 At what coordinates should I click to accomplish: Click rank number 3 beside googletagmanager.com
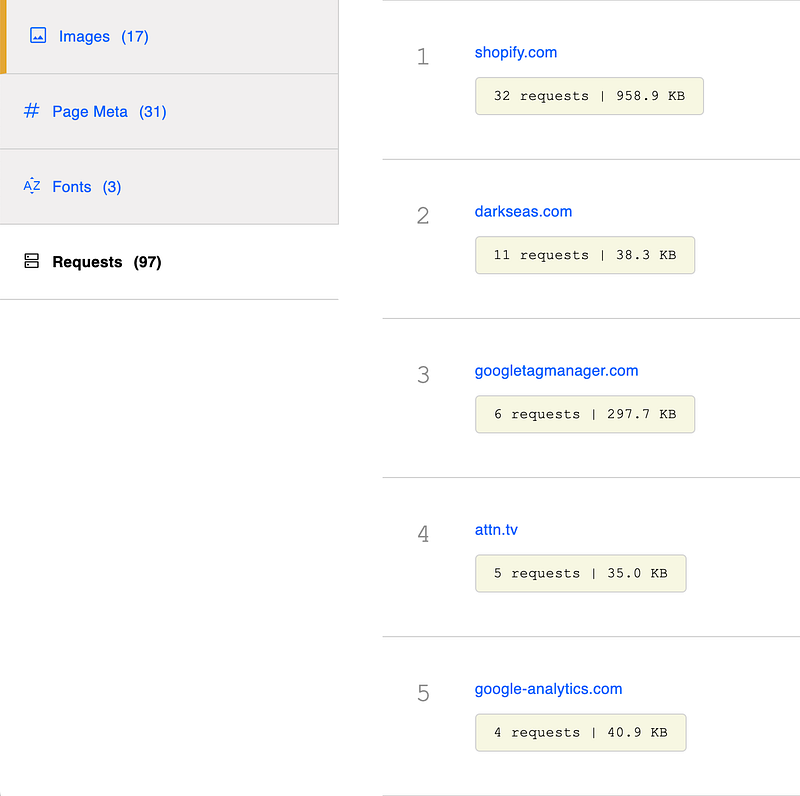(x=423, y=375)
